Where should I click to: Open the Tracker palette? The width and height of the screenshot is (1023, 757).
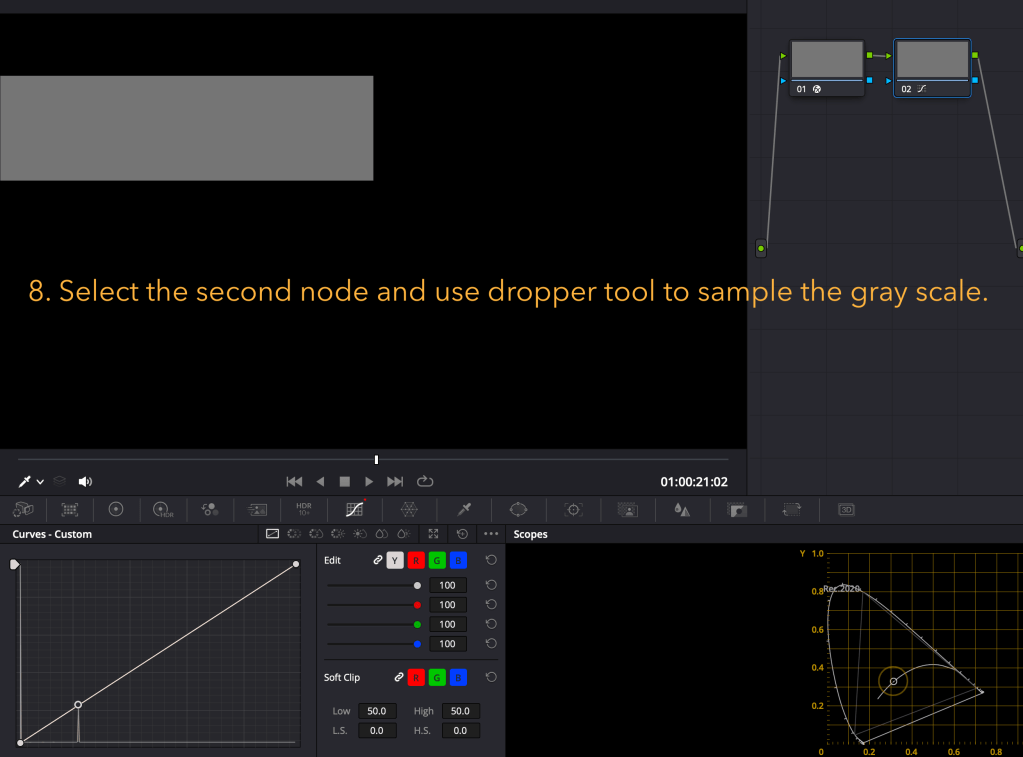572,510
